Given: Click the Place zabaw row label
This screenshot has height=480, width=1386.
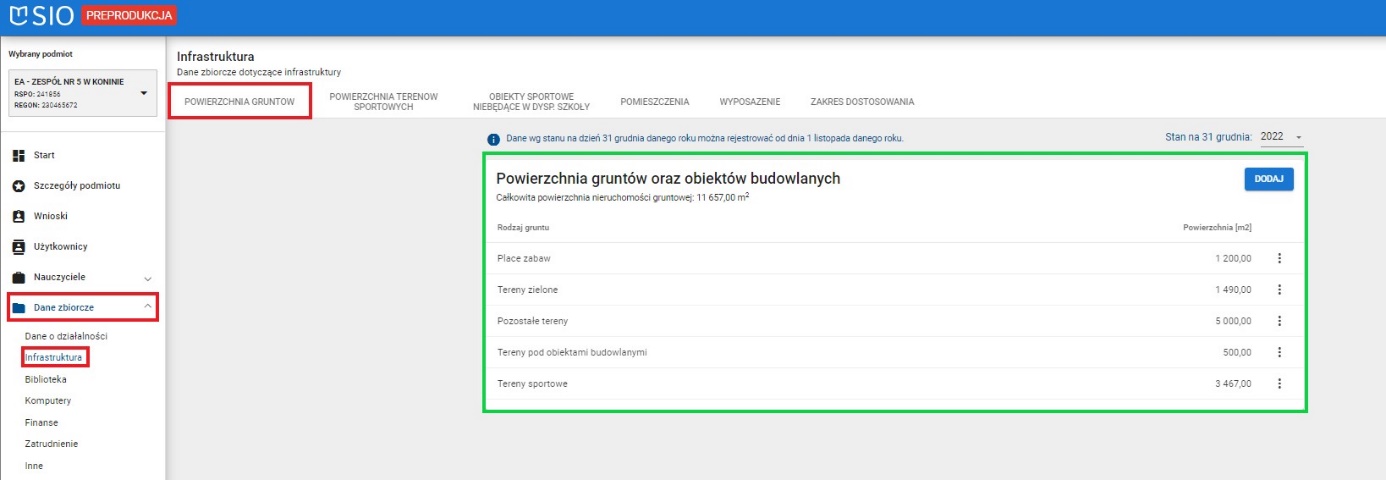Looking at the screenshot, I should [x=524, y=258].
